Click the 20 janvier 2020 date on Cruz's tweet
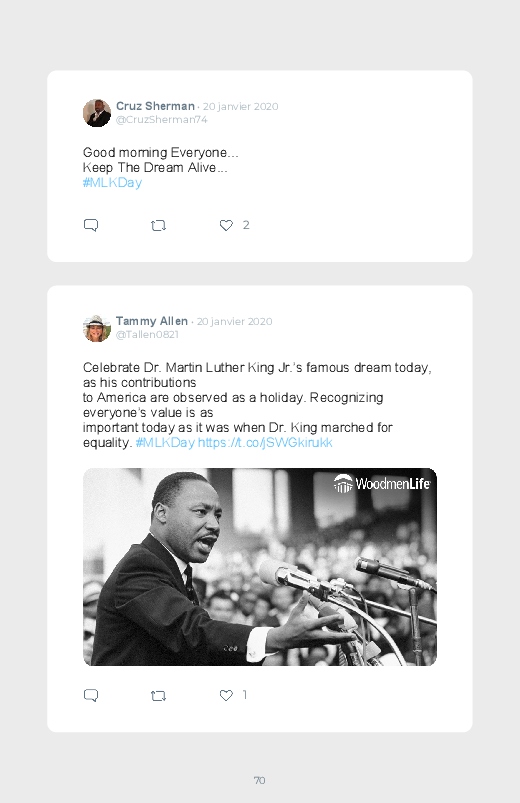The height and width of the screenshot is (803, 520). [240, 107]
